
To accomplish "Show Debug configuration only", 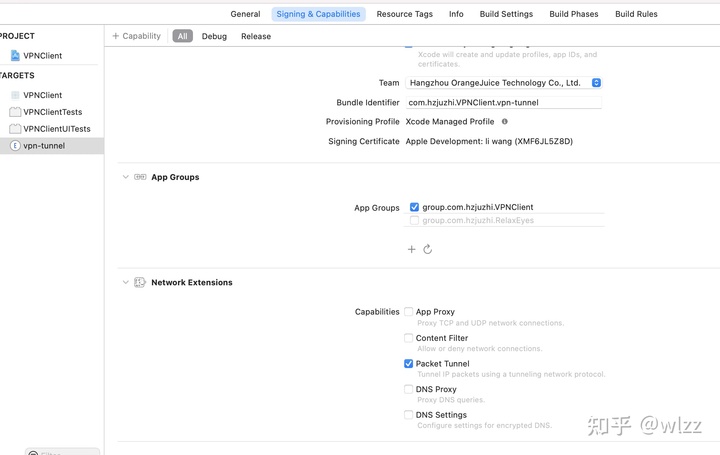I will coord(214,36).
